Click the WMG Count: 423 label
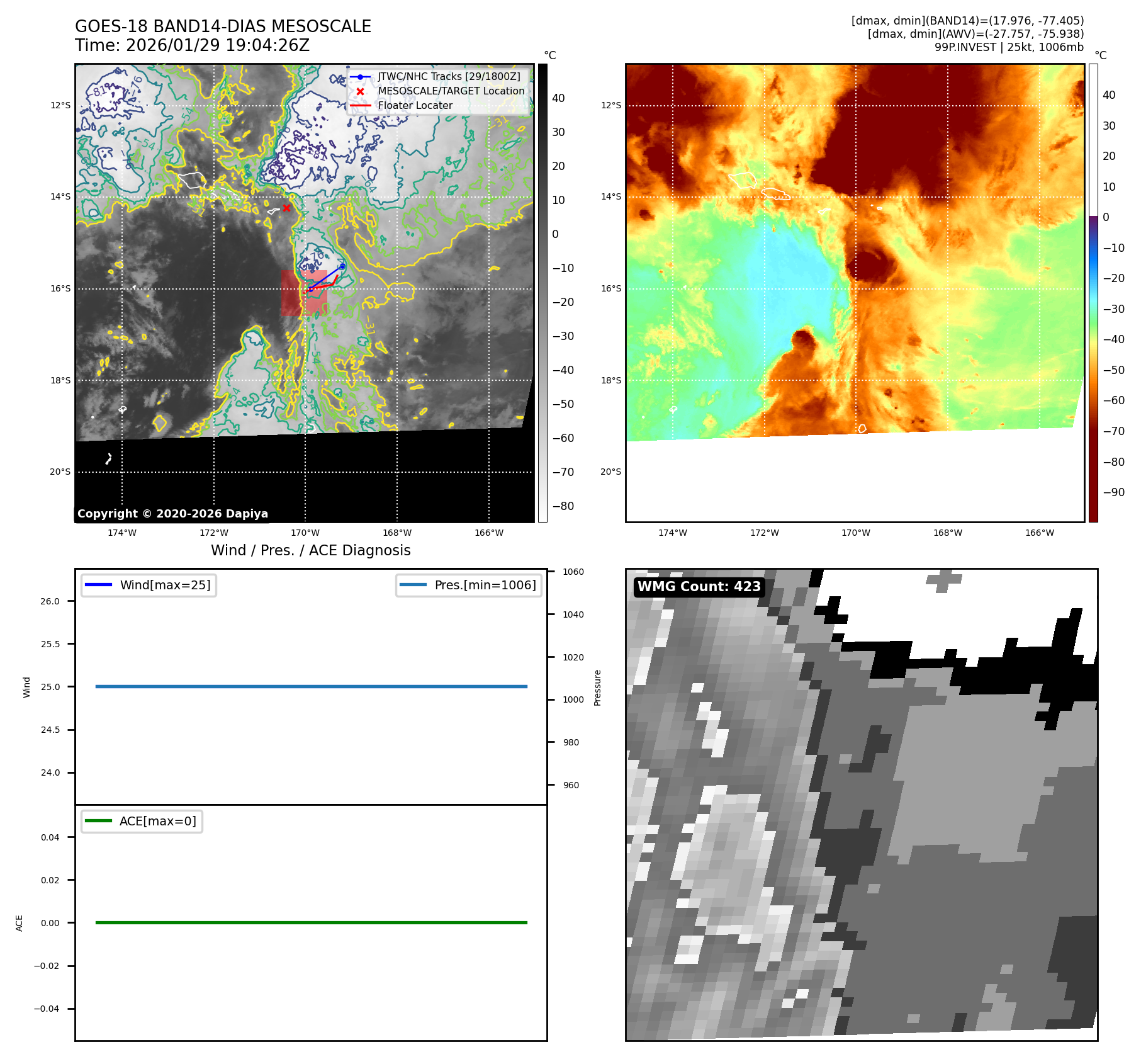 tap(699, 587)
